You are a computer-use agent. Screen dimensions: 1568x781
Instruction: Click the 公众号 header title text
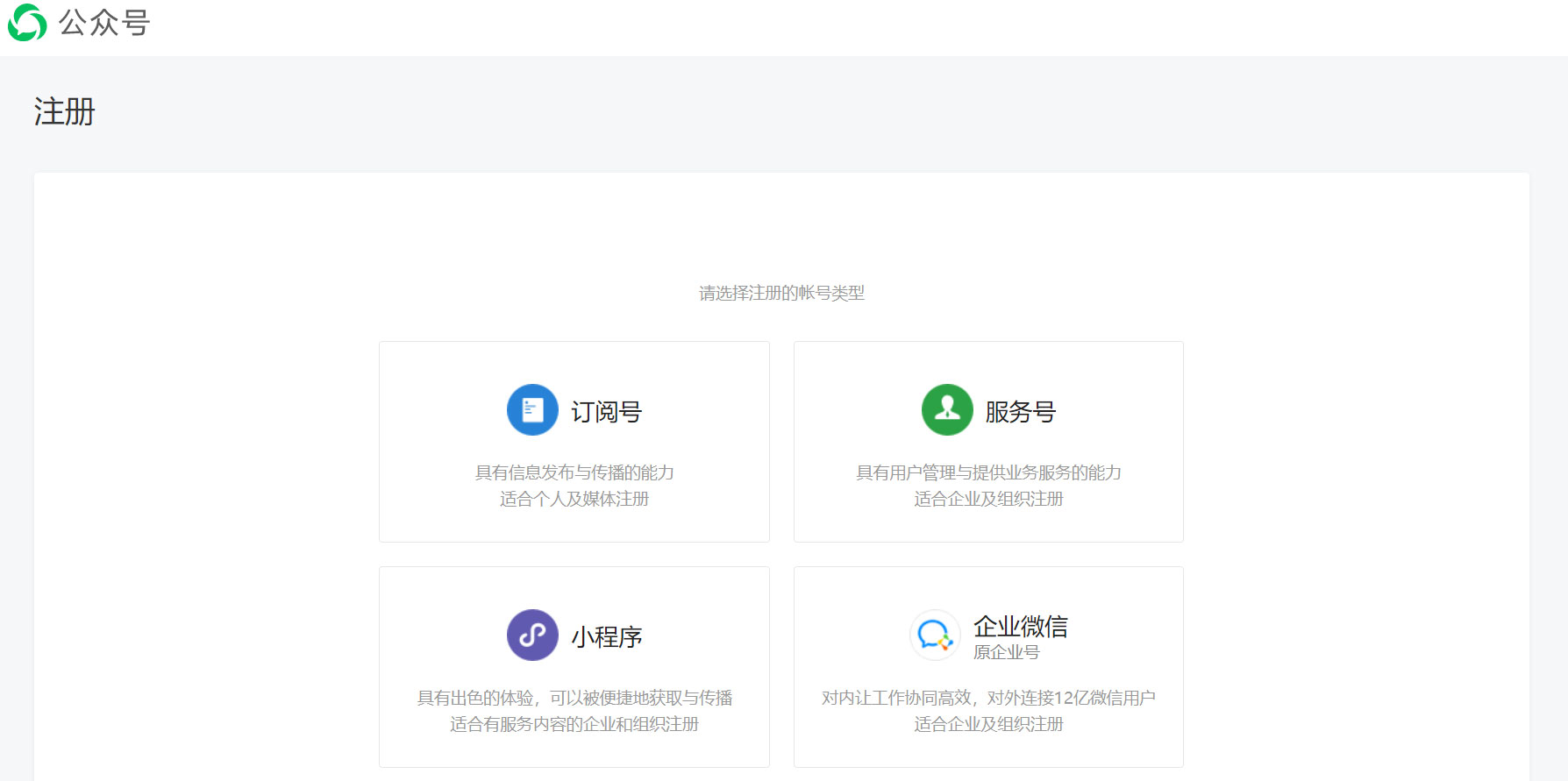(x=104, y=23)
